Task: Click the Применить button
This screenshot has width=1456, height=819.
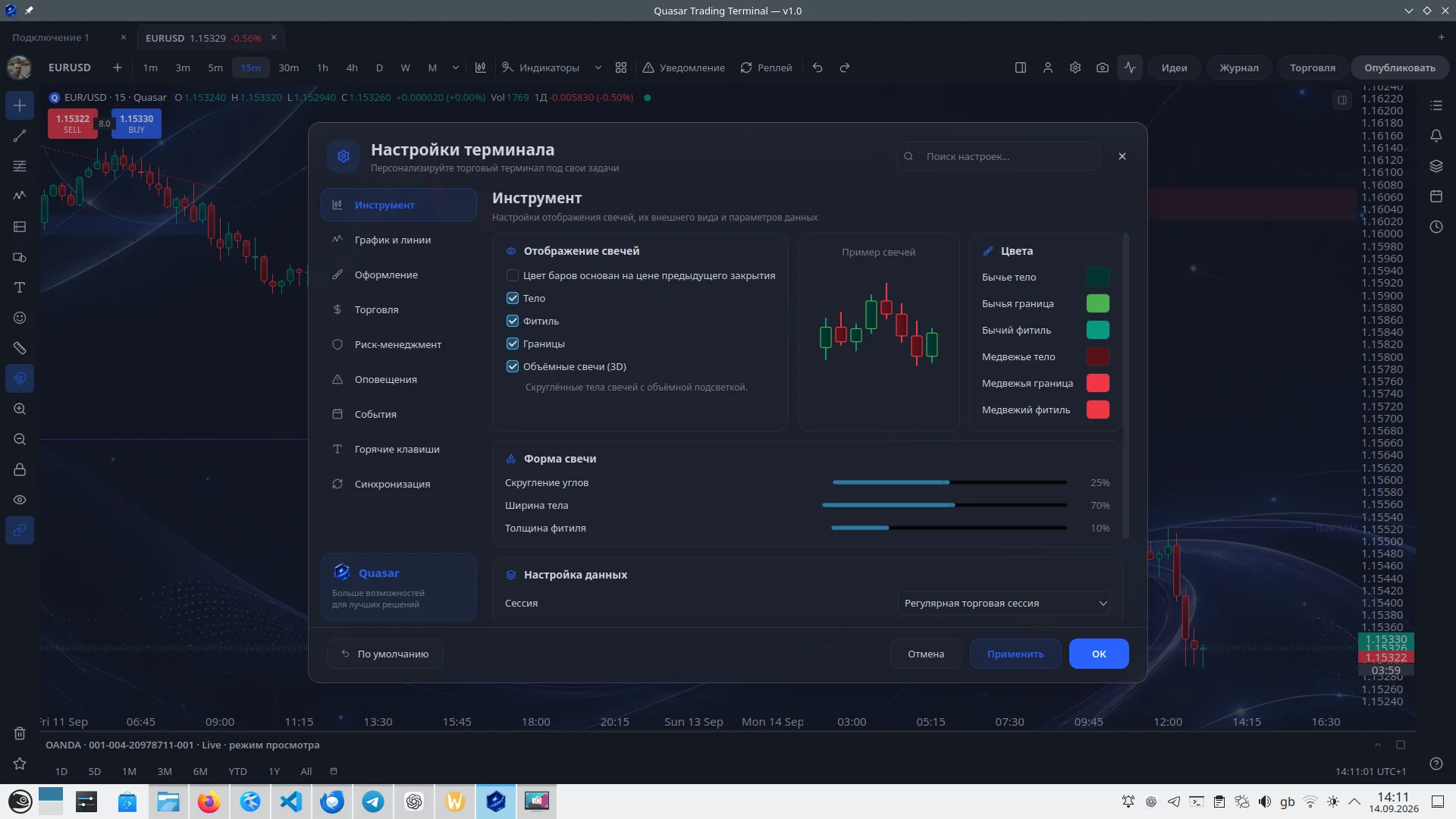Action: point(1015,654)
